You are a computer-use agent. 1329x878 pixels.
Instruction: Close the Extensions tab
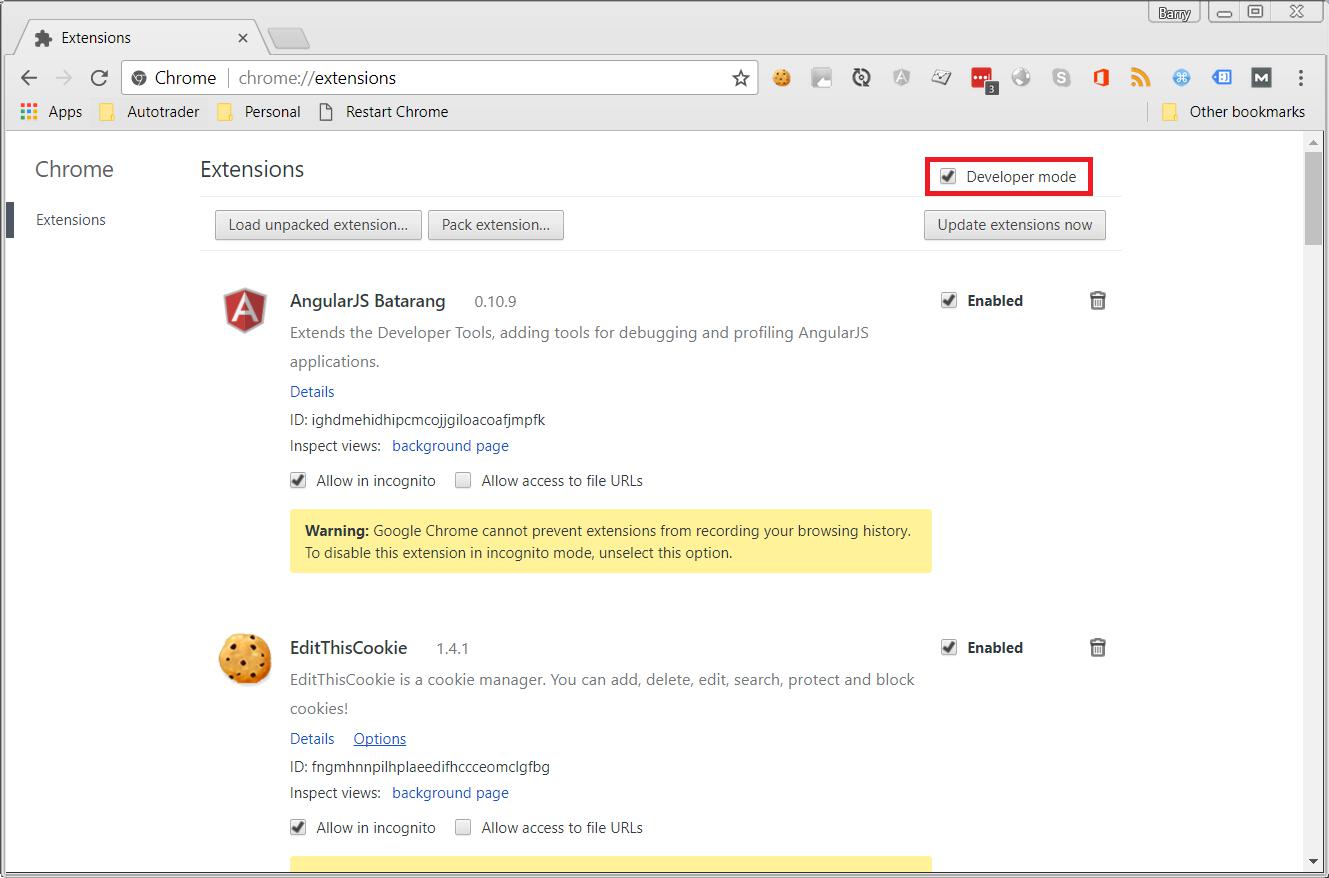coord(243,38)
